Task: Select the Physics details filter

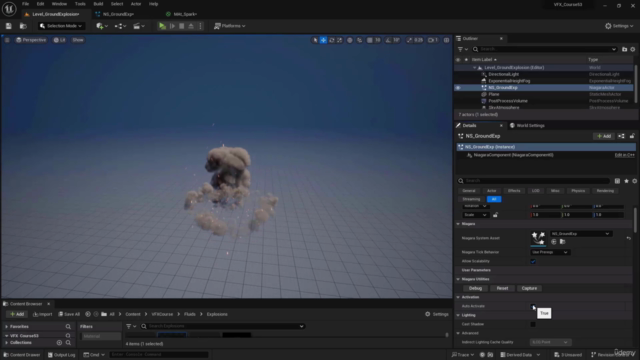Action: pyautogui.click(x=578, y=191)
